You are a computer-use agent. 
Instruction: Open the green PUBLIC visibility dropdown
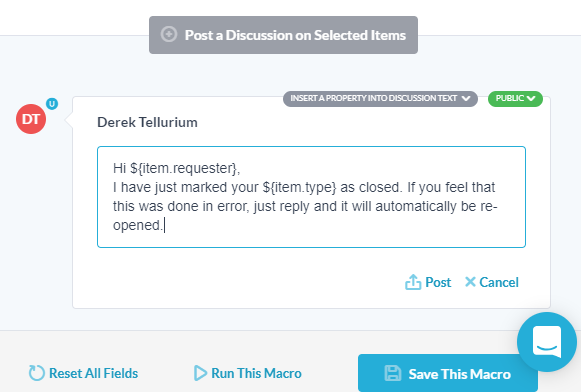pos(515,99)
